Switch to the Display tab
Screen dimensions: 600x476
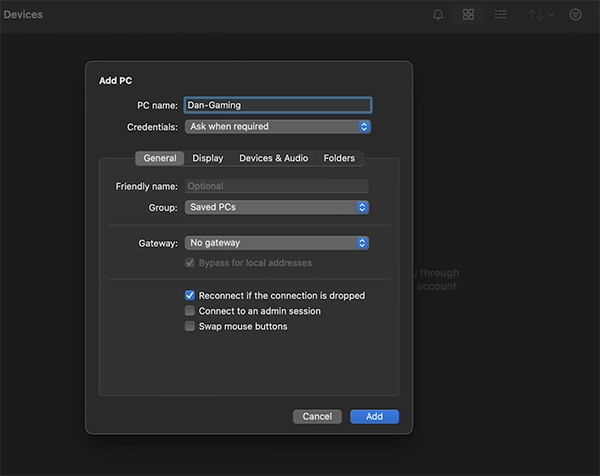(207, 158)
